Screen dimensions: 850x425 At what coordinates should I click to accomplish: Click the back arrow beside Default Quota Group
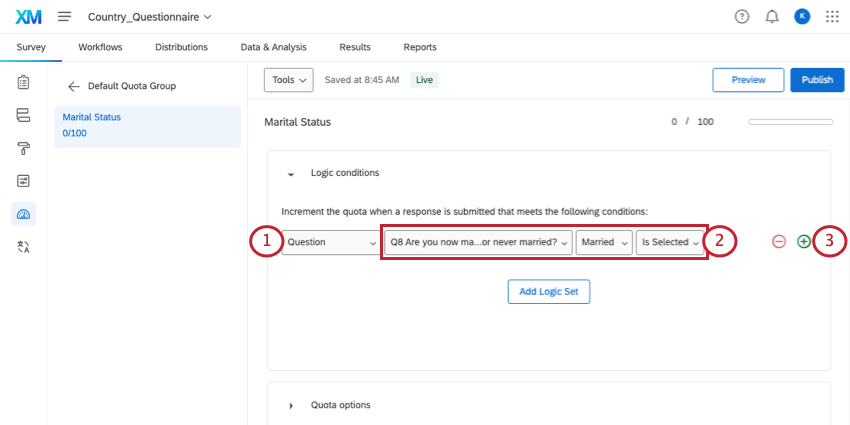coord(74,87)
